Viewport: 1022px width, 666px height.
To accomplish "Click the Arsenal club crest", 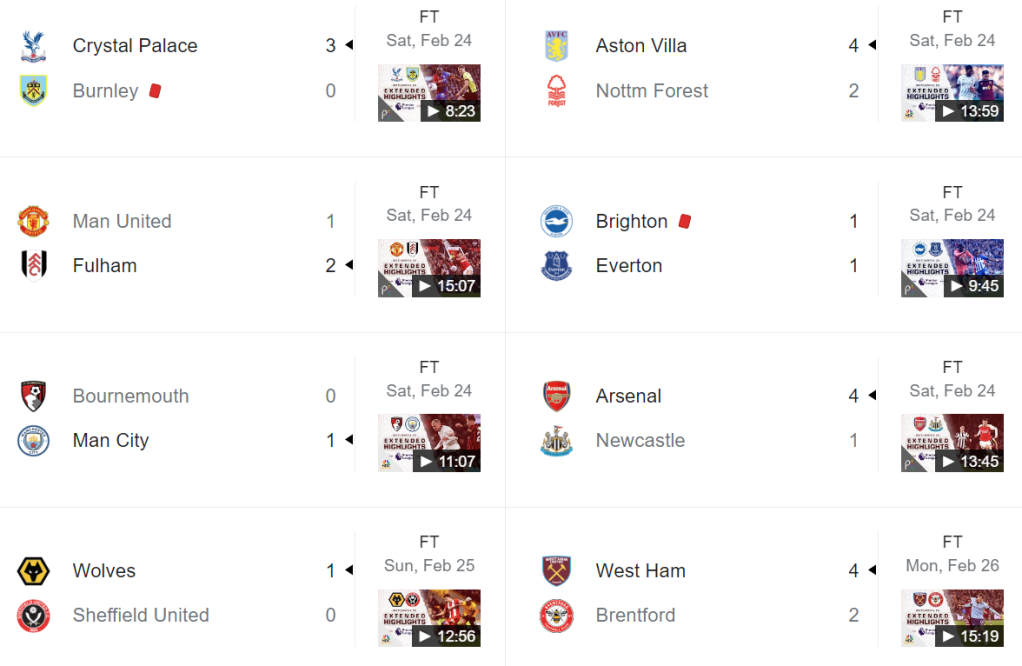I will tap(556, 396).
